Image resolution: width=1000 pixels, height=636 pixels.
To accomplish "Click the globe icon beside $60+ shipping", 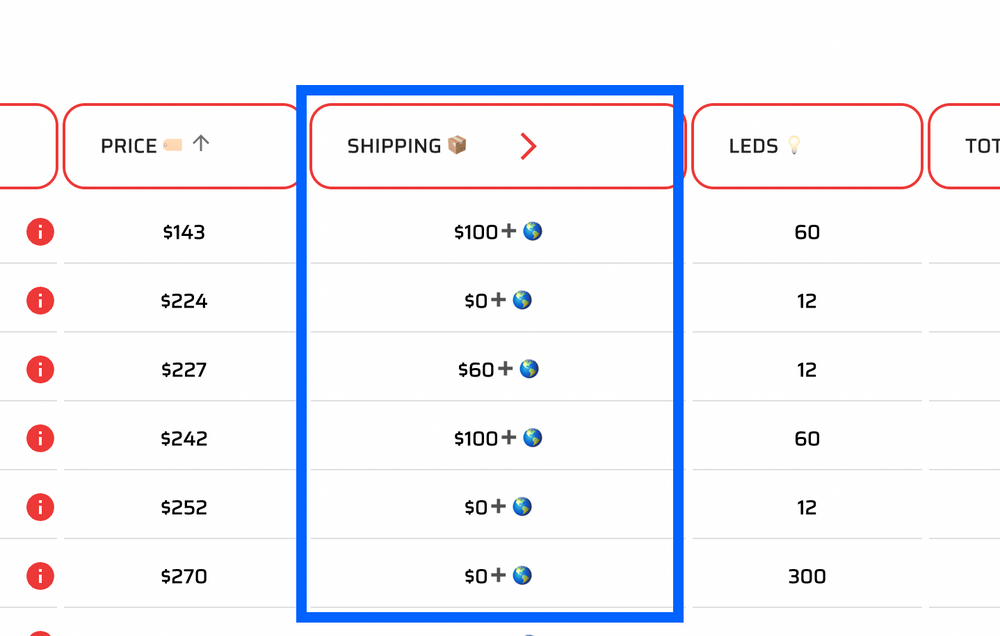I will (529, 369).
